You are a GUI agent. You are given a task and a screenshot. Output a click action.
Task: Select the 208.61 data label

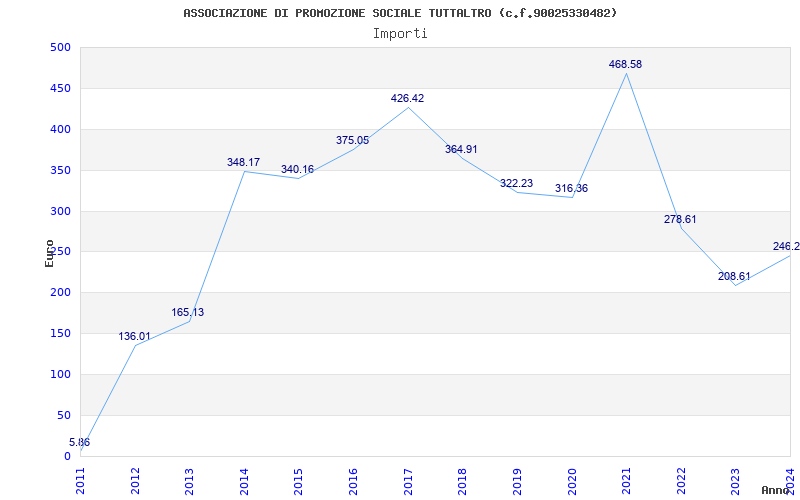coord(734,277)
